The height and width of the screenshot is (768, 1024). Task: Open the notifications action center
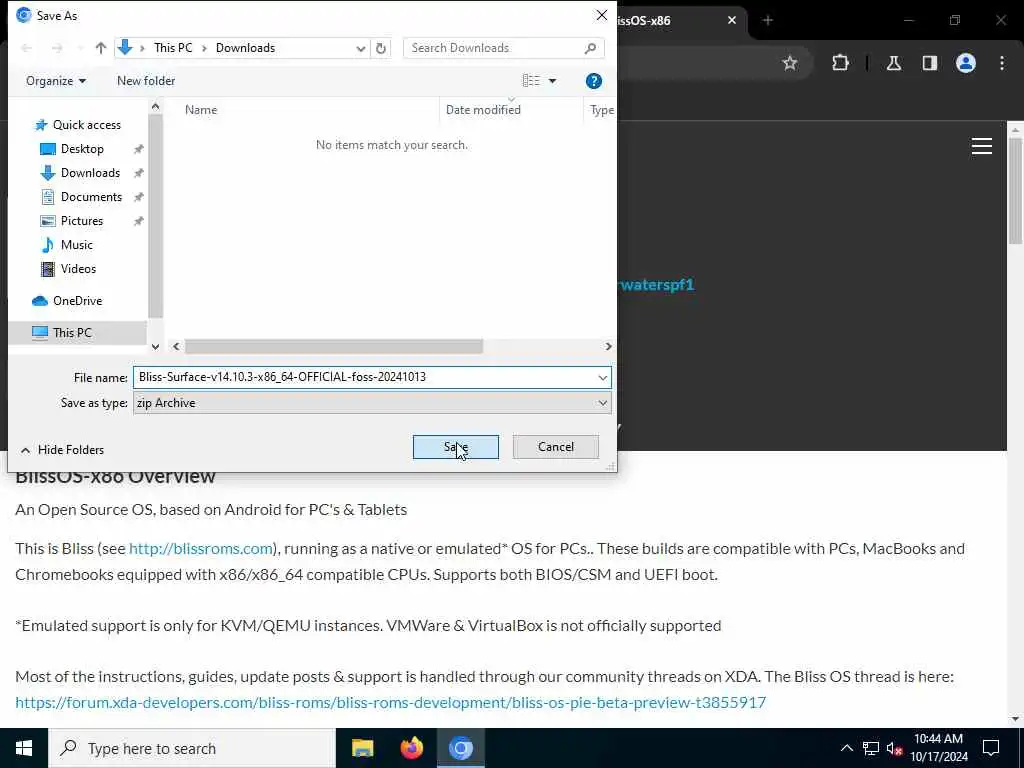pos(991,748)
